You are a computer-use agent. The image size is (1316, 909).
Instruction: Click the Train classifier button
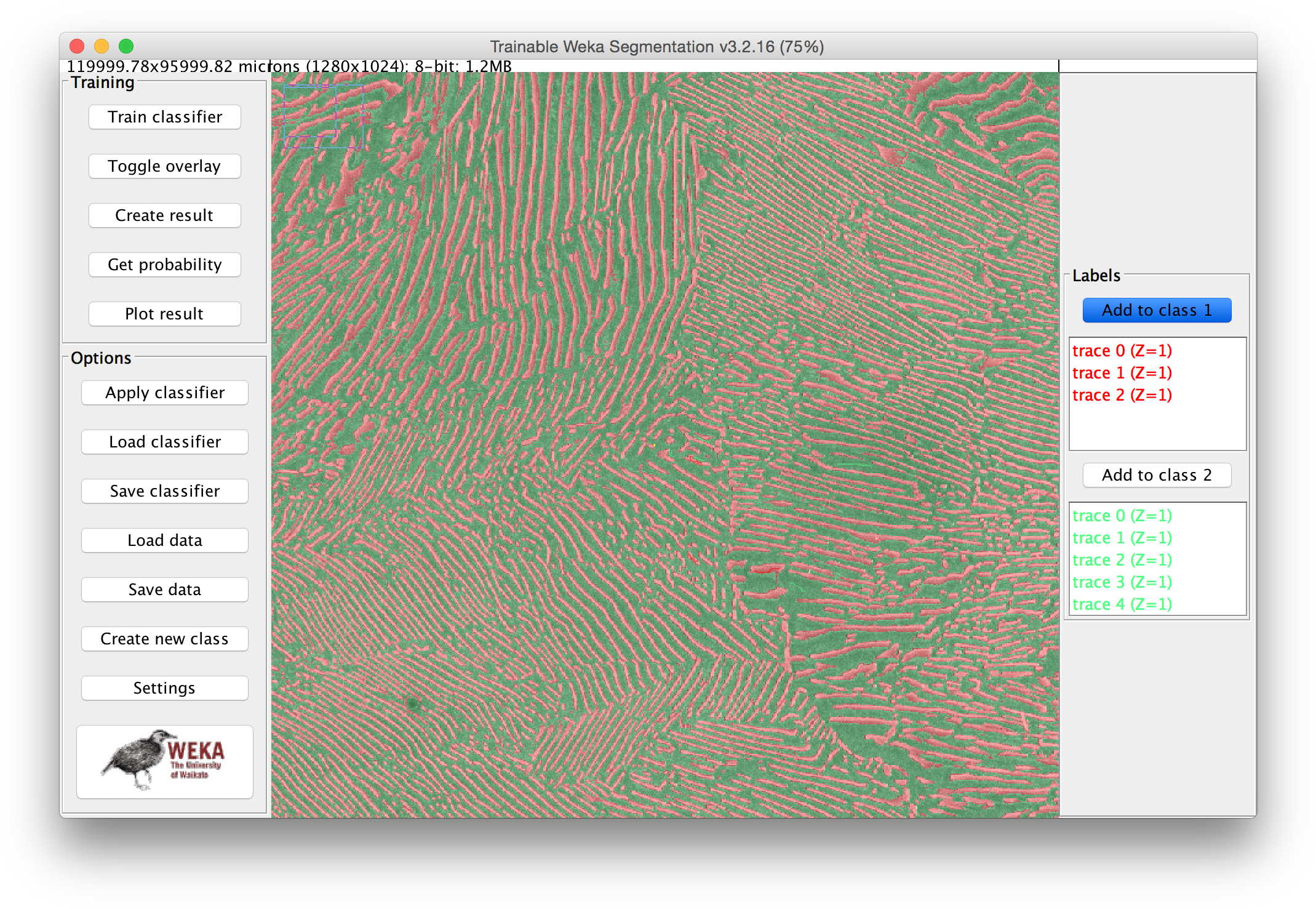(x=164, y=117)
